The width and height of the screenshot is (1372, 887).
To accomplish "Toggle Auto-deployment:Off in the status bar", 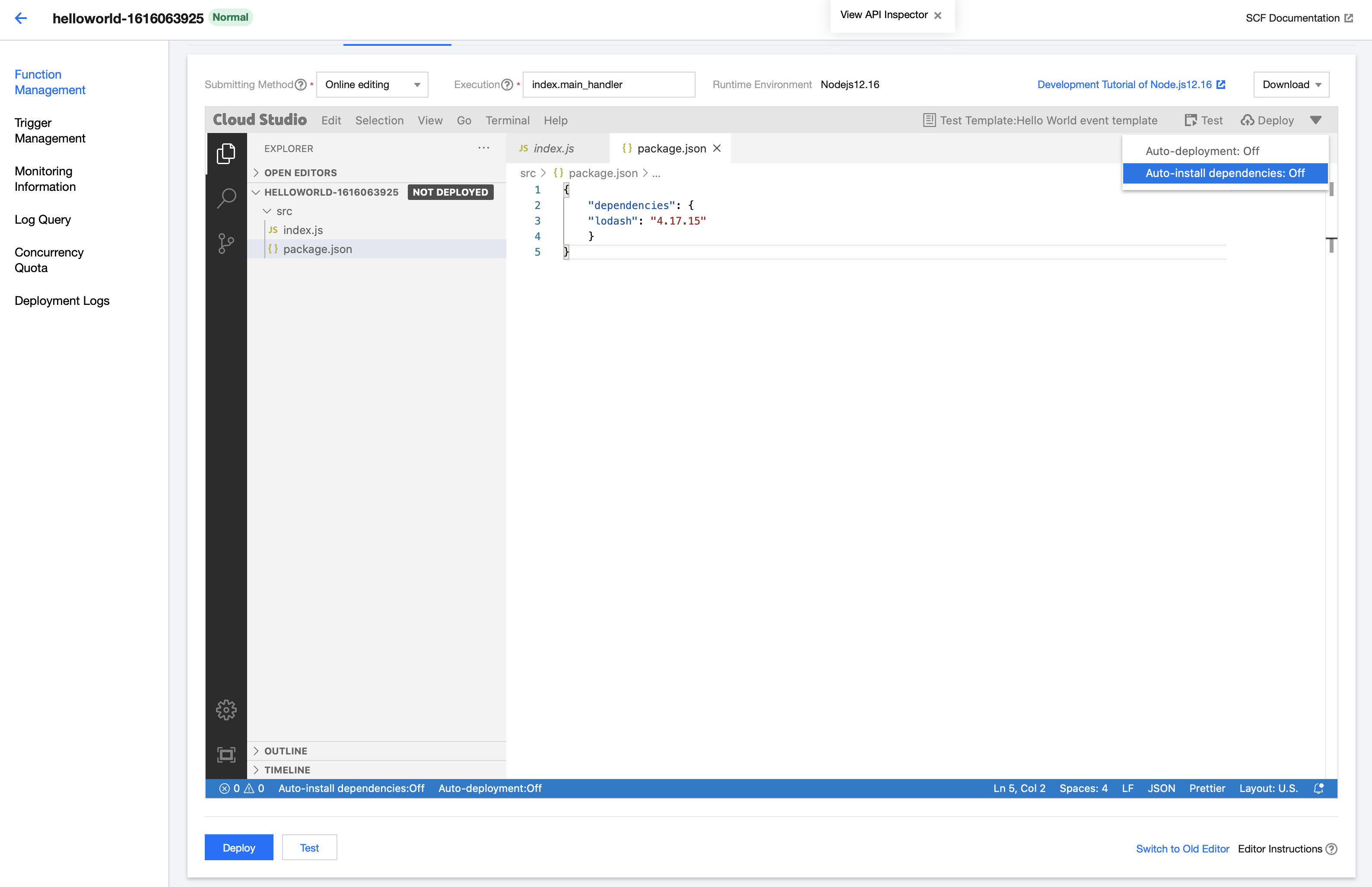I will 489,788.
